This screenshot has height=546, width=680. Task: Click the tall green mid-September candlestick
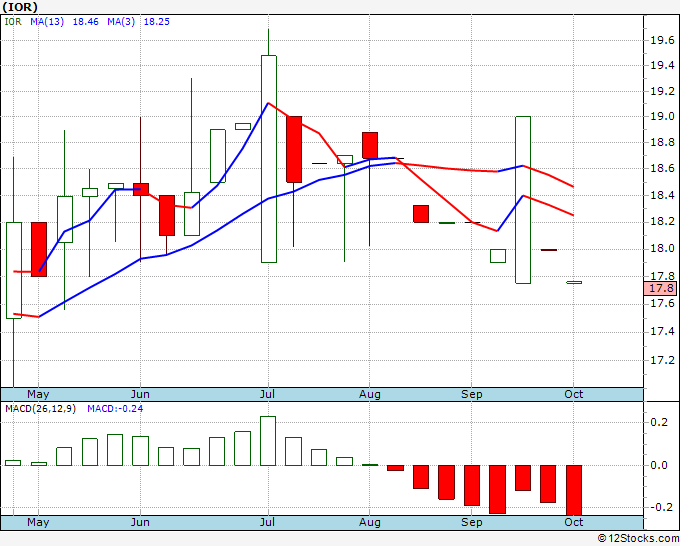tap(523, 199)
